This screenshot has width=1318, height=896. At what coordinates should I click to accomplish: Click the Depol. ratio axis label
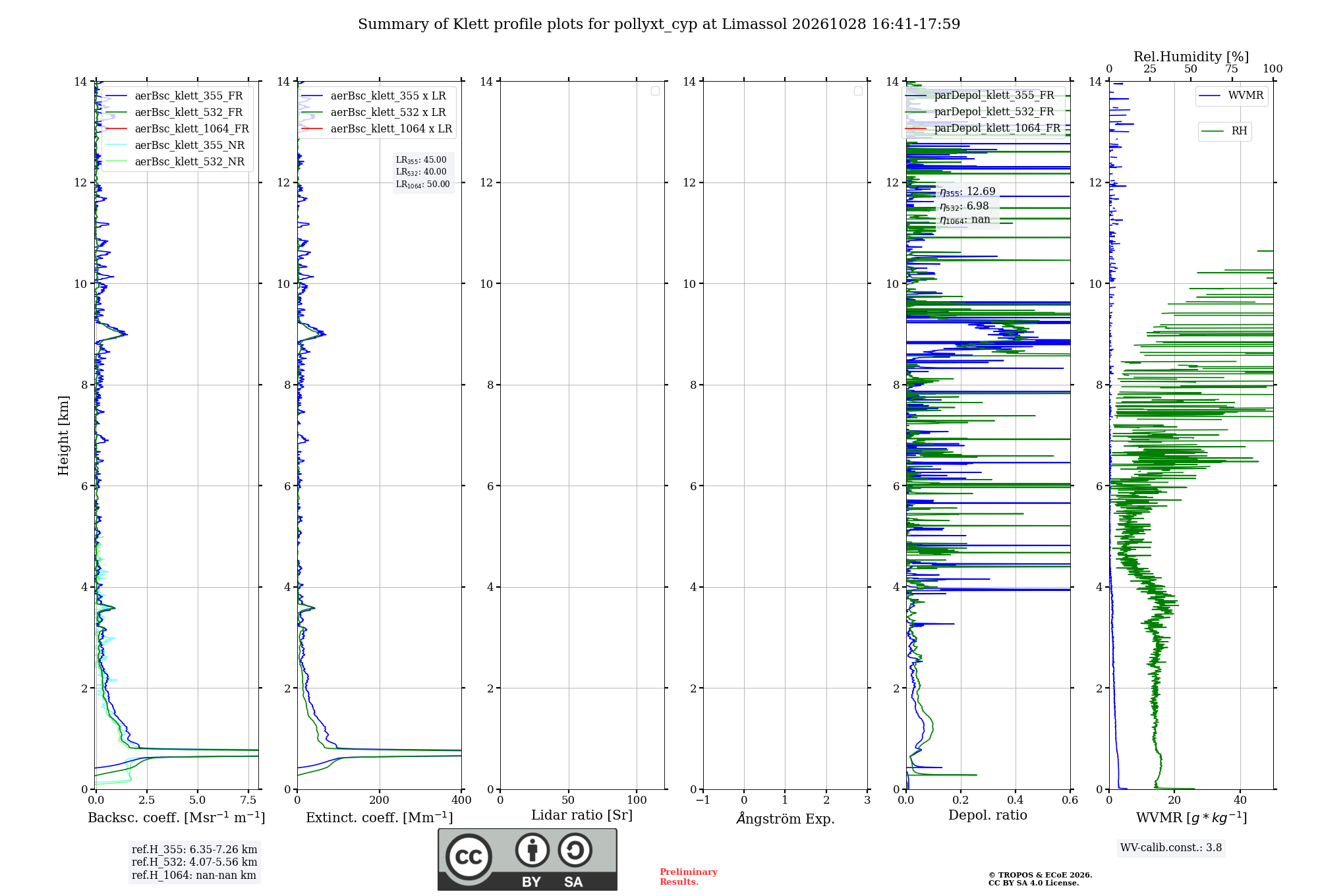(988, 816)
